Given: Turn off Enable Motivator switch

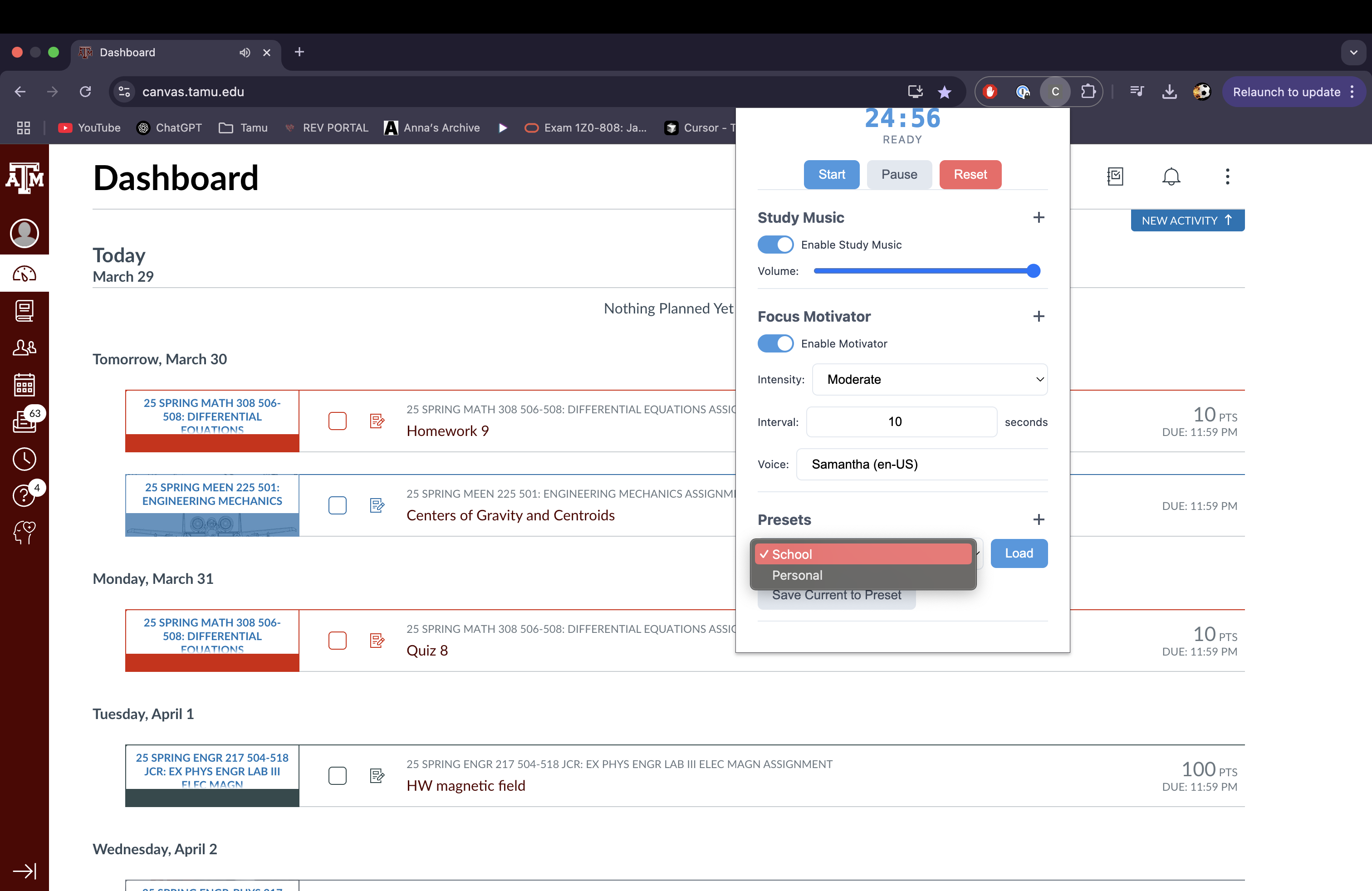Looking at the screenshot, I should click(775, 343).
